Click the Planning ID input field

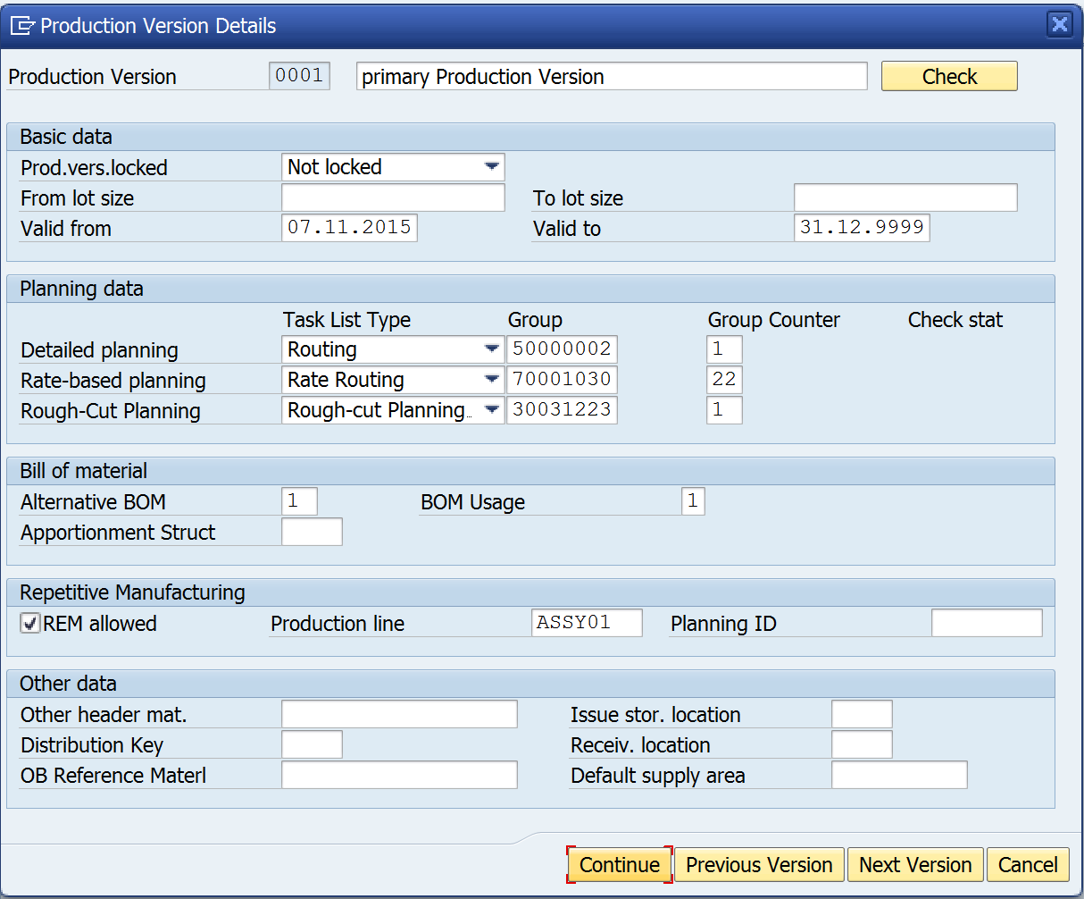pos(986,622)
